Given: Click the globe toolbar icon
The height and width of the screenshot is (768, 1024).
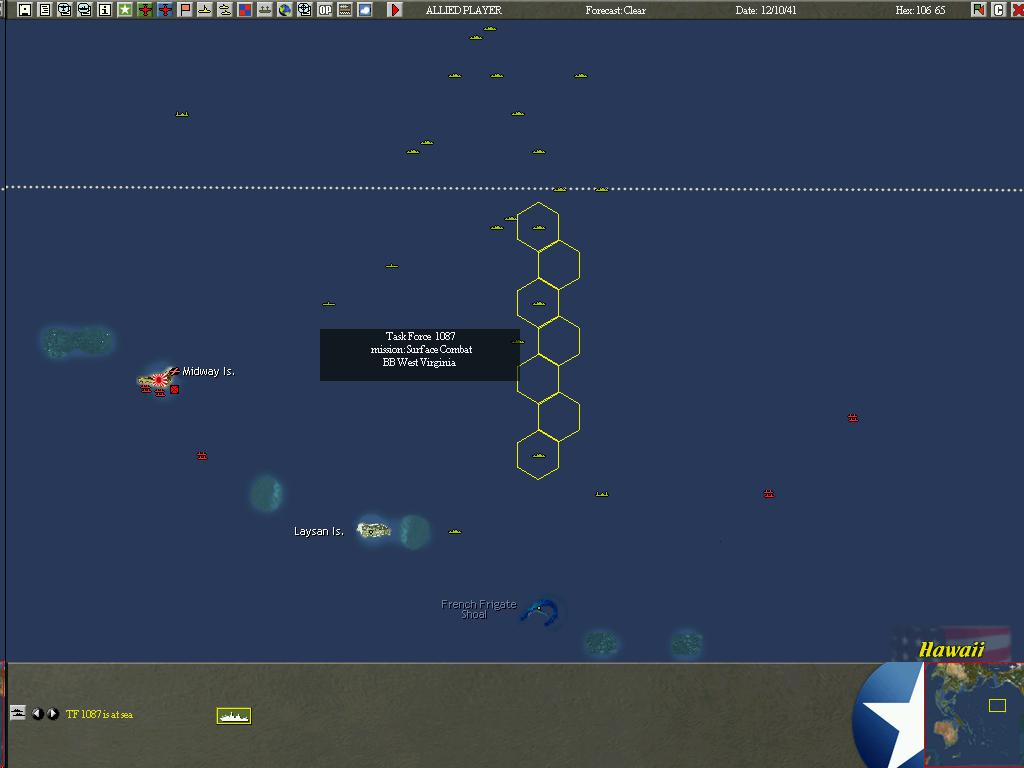Looking at the screenshot, I should point(285,10).
